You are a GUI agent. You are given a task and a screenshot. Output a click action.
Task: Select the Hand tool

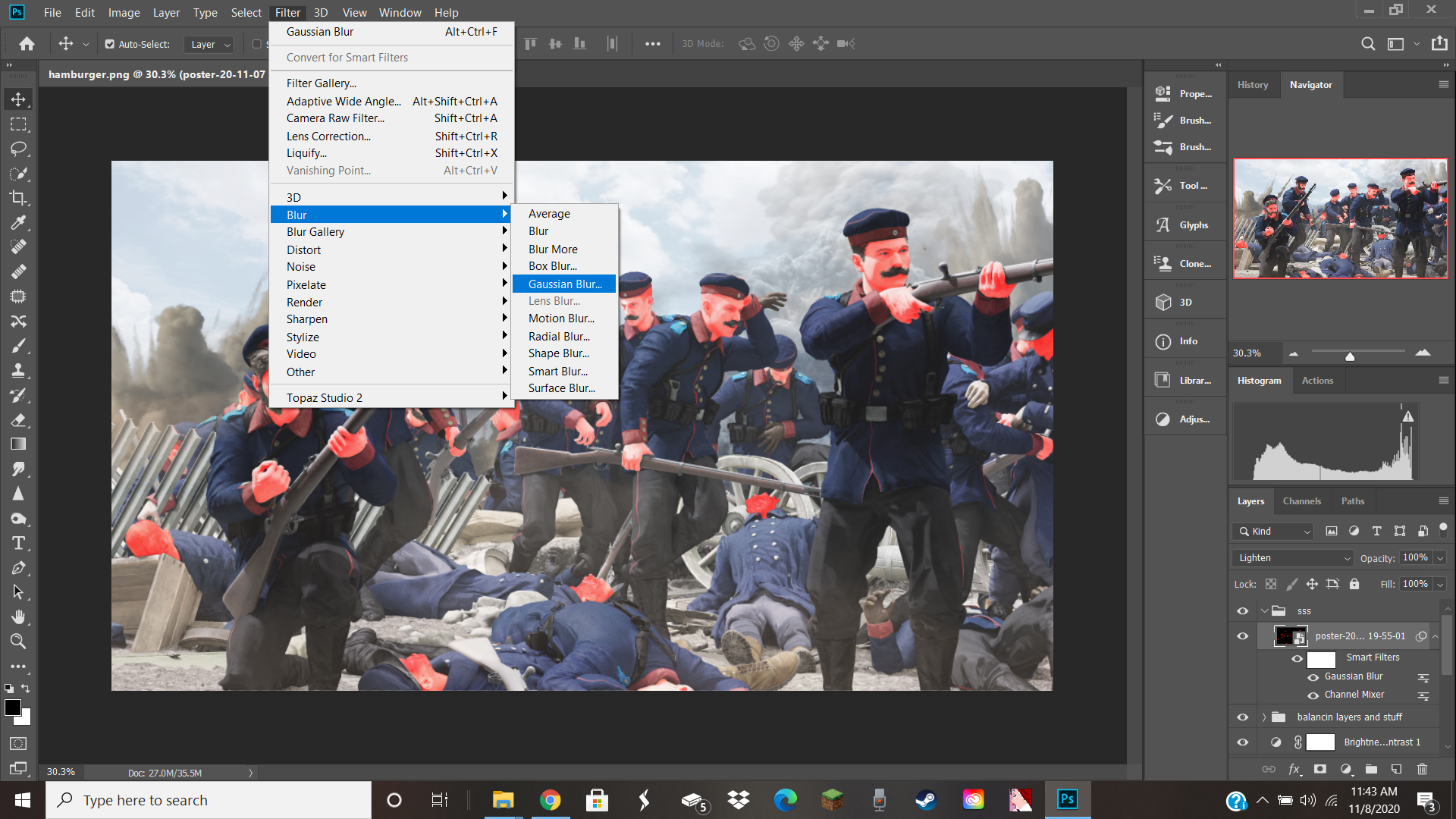[18, 617]
